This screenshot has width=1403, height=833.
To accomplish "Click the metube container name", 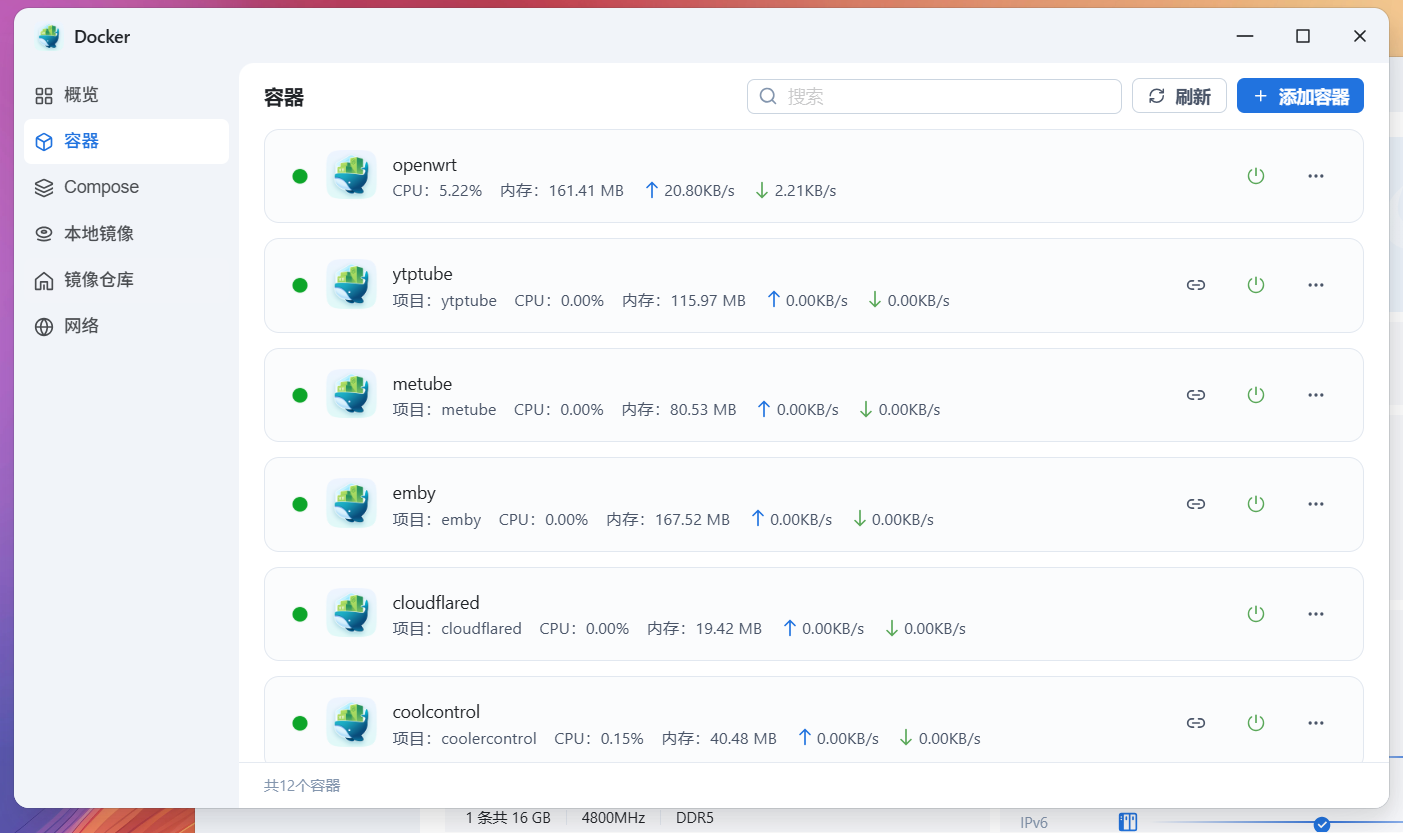I will point(423,384).
